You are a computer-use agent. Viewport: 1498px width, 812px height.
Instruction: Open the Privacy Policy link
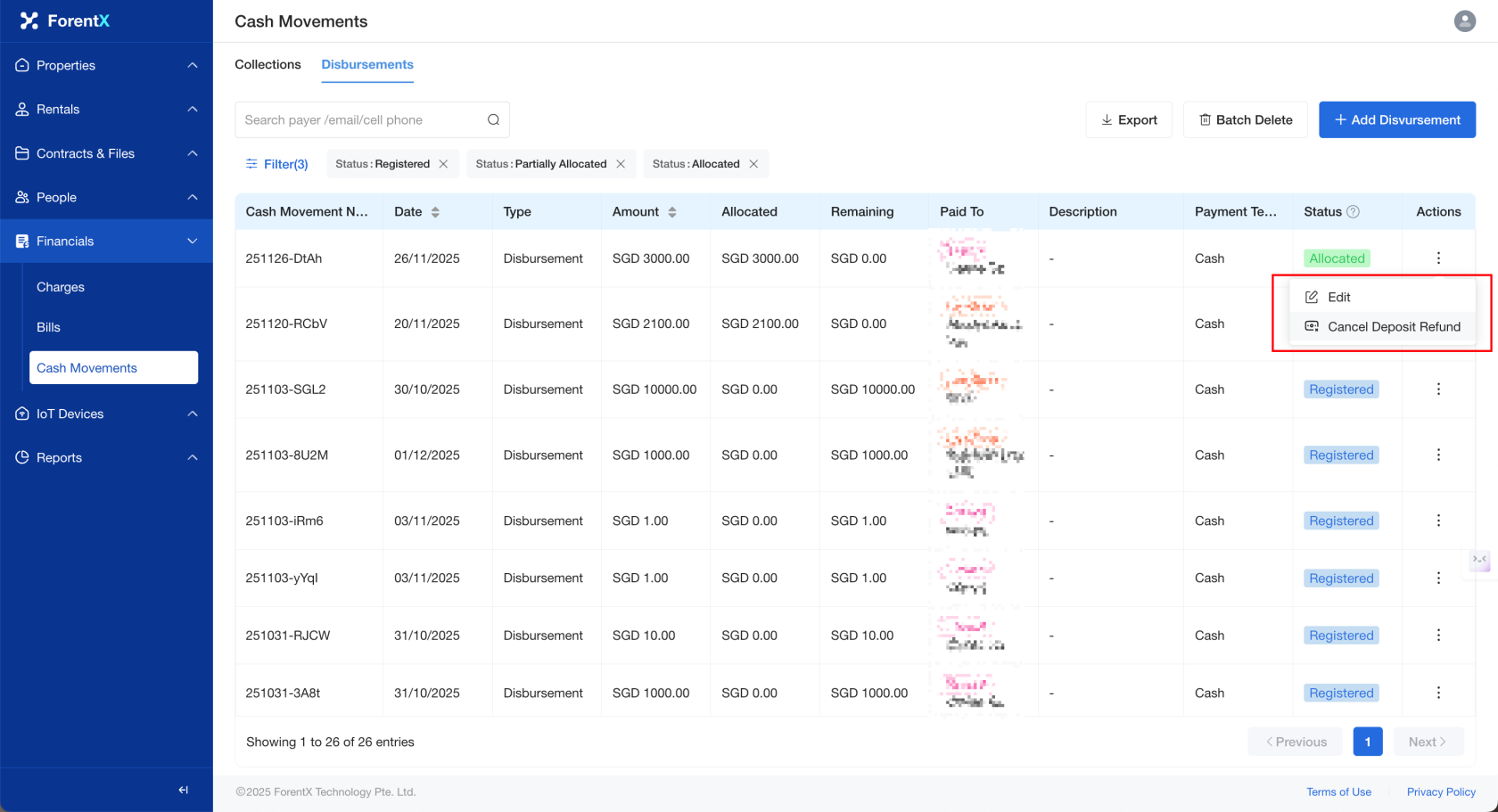coord(1441,791)
